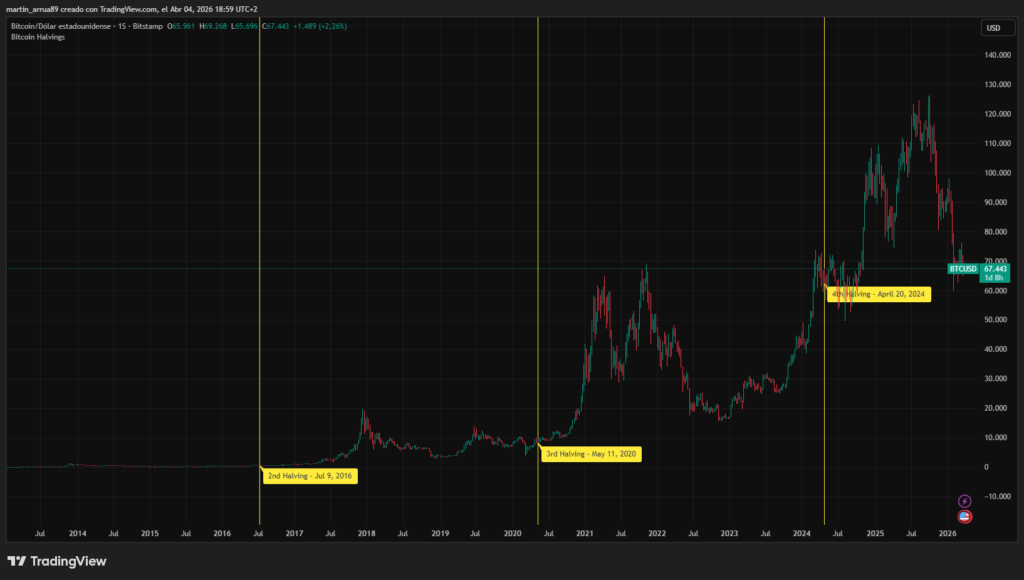Click the purple lightning alert icon

(x=964, y=501)
